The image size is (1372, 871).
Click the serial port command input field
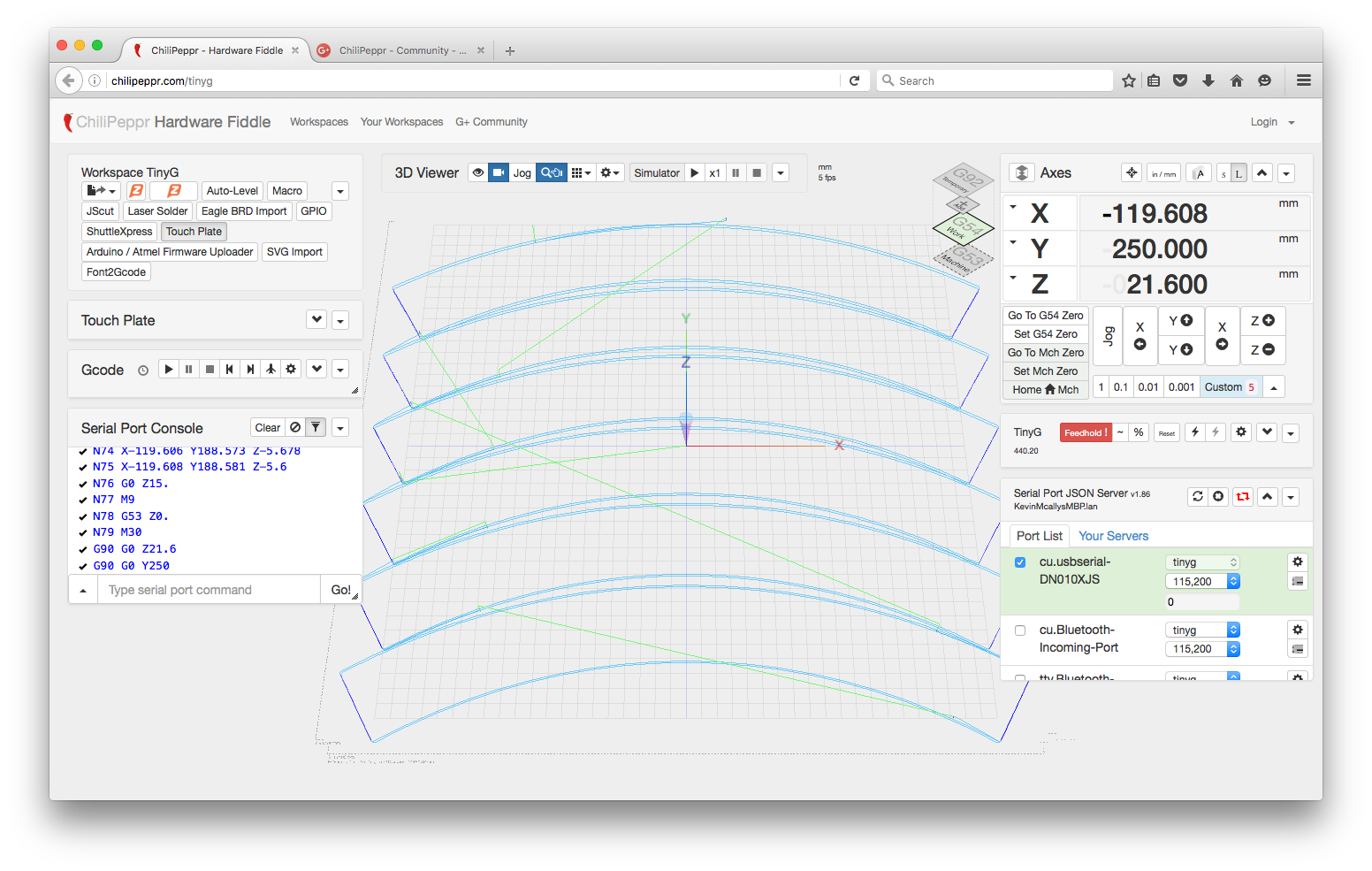(209, 590)
